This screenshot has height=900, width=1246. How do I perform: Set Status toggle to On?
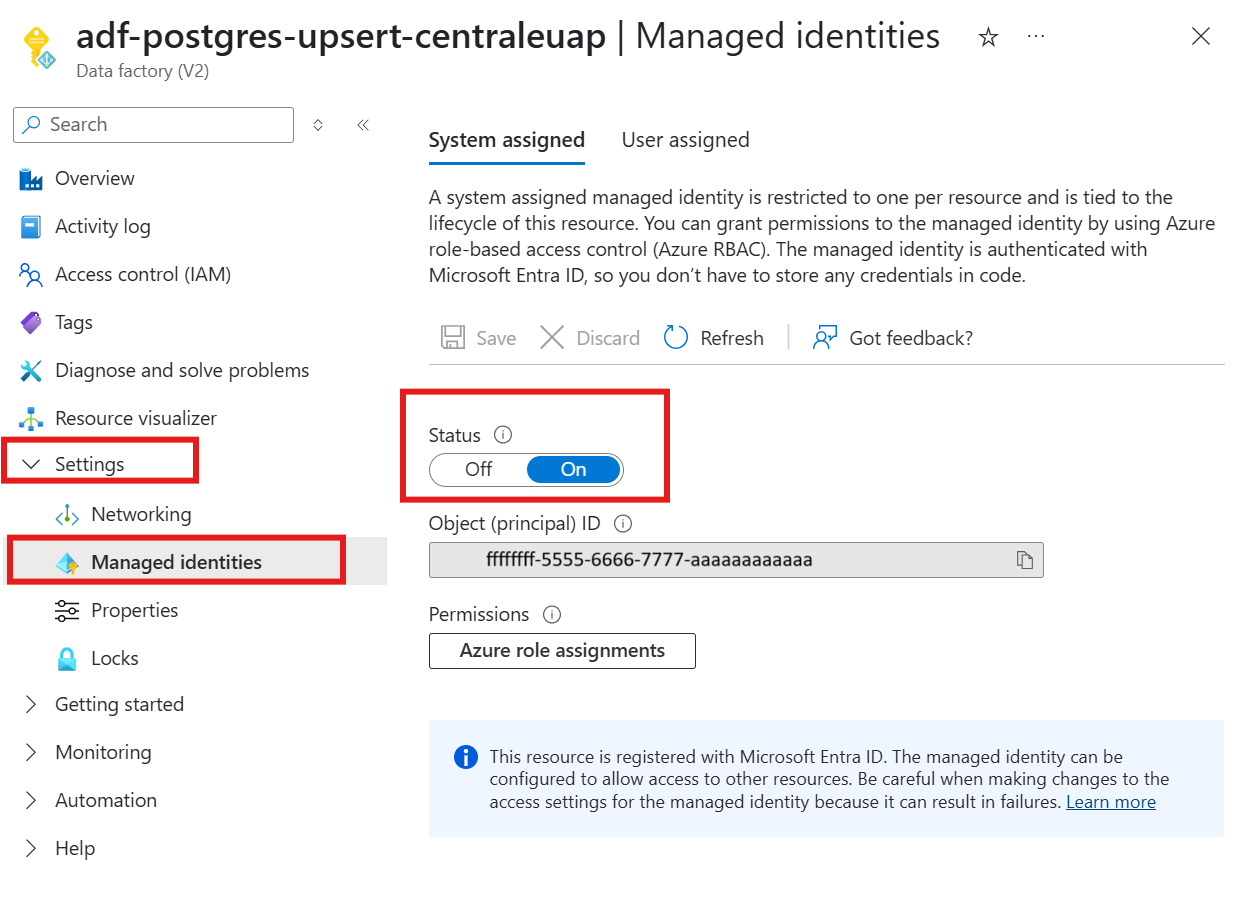[x=573, y=469]
